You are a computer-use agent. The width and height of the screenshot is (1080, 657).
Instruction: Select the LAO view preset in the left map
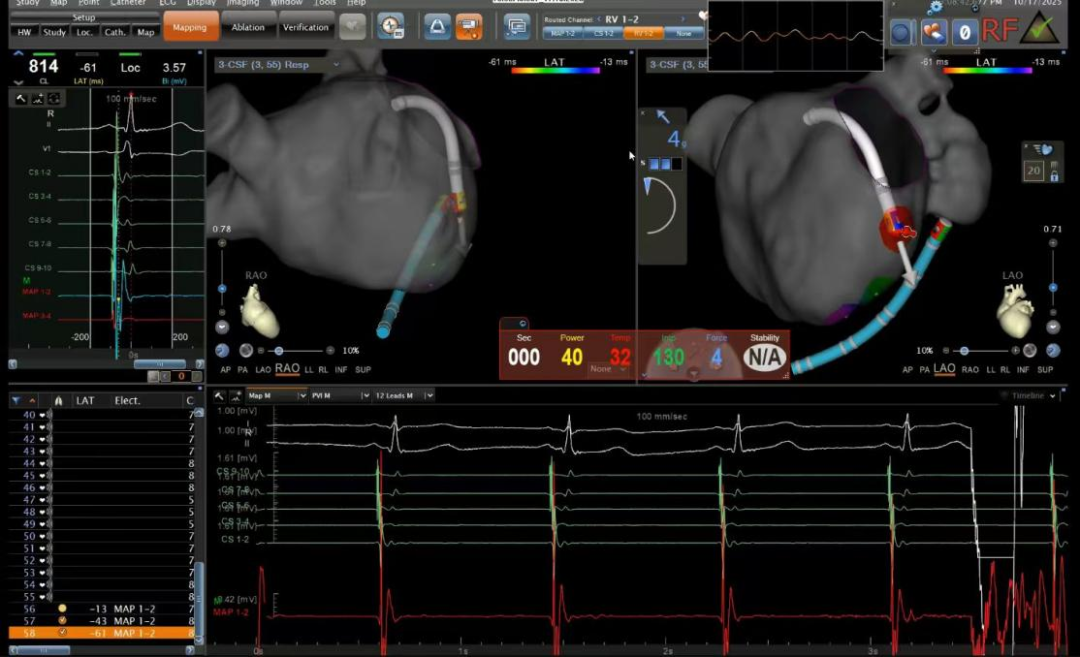coord(263,370)
